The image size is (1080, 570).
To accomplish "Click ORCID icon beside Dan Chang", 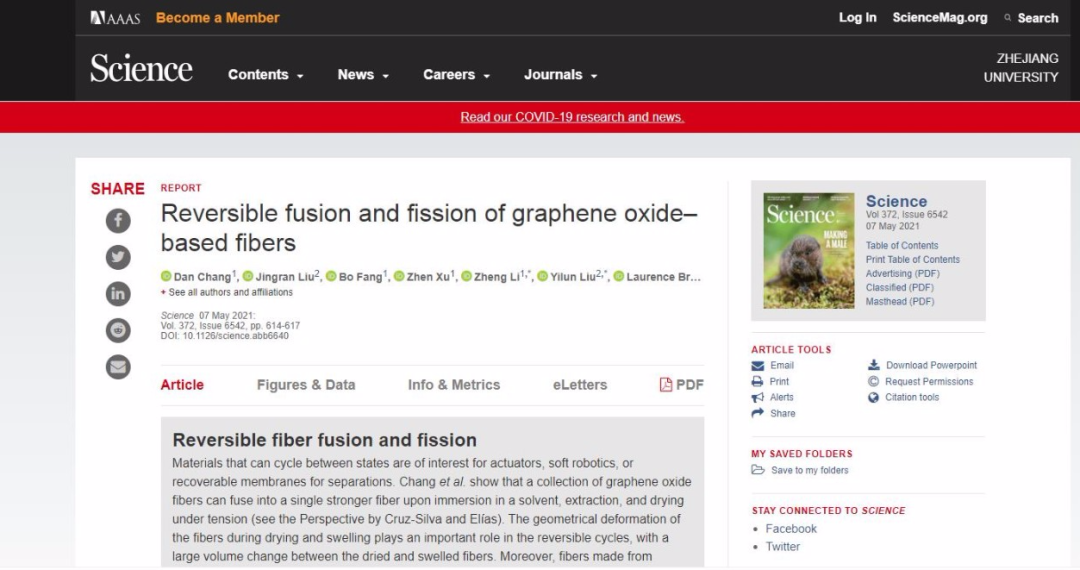I will (x=166, y=276).
